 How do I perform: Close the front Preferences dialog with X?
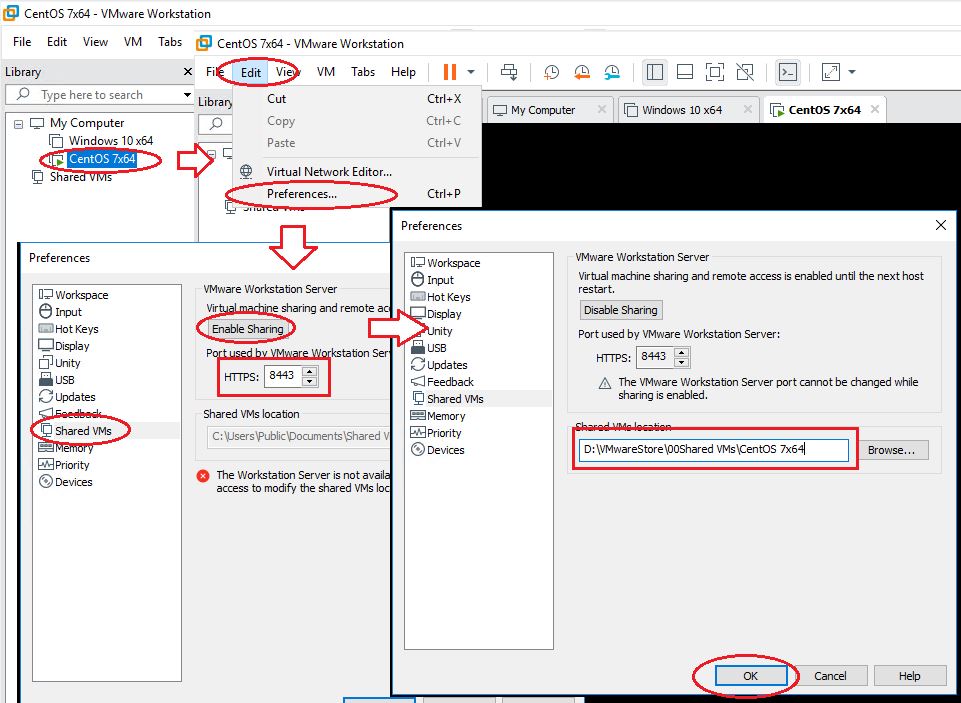click(941, 226)
